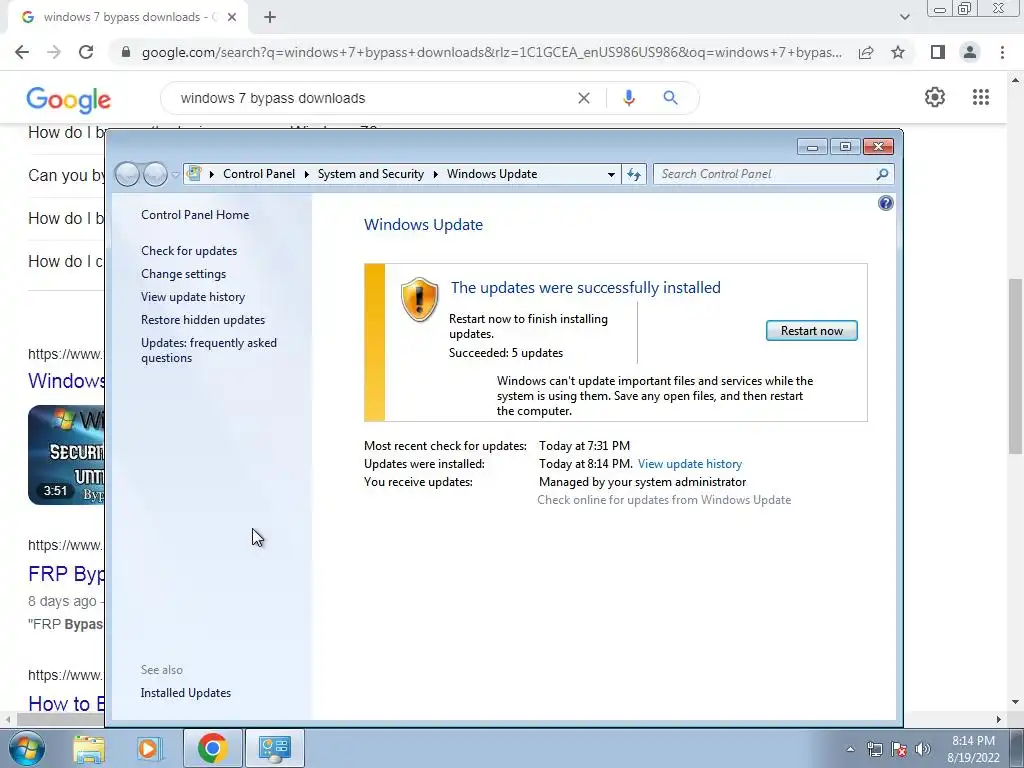Open Check for updates link
The image size is (1024, 768).
[189, 251]
